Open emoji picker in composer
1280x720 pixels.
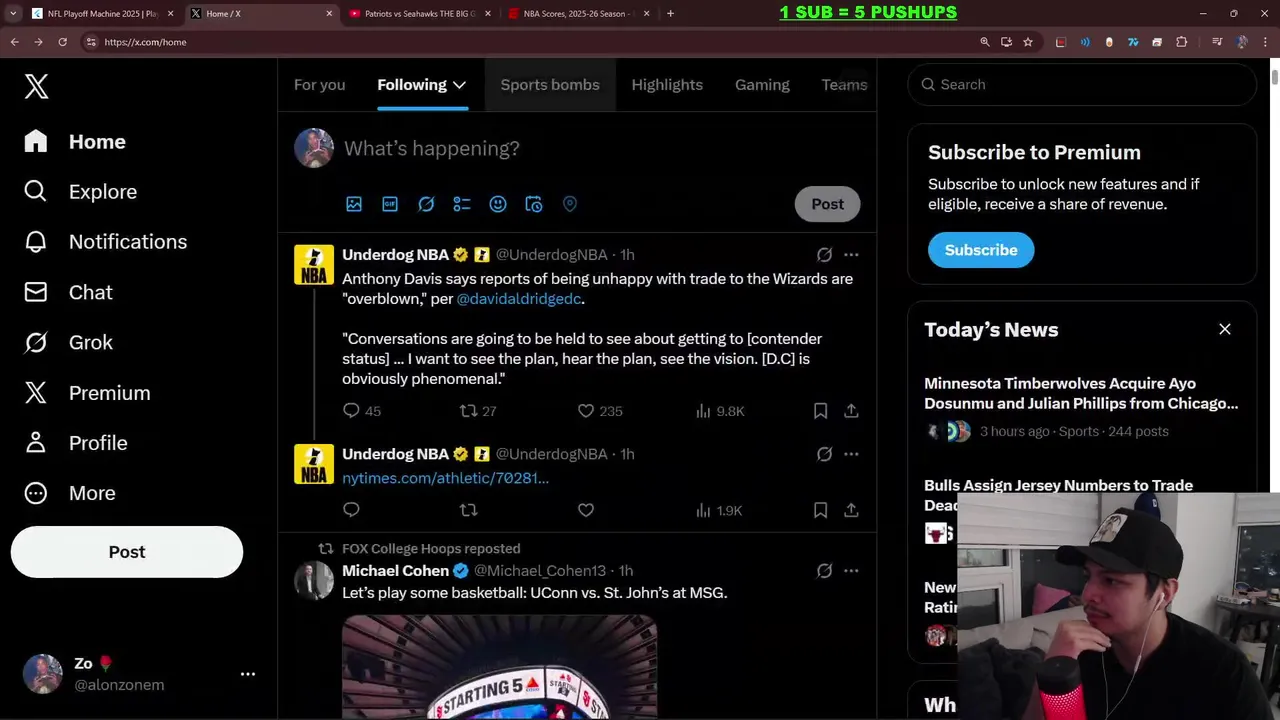(x=498, y=204)
